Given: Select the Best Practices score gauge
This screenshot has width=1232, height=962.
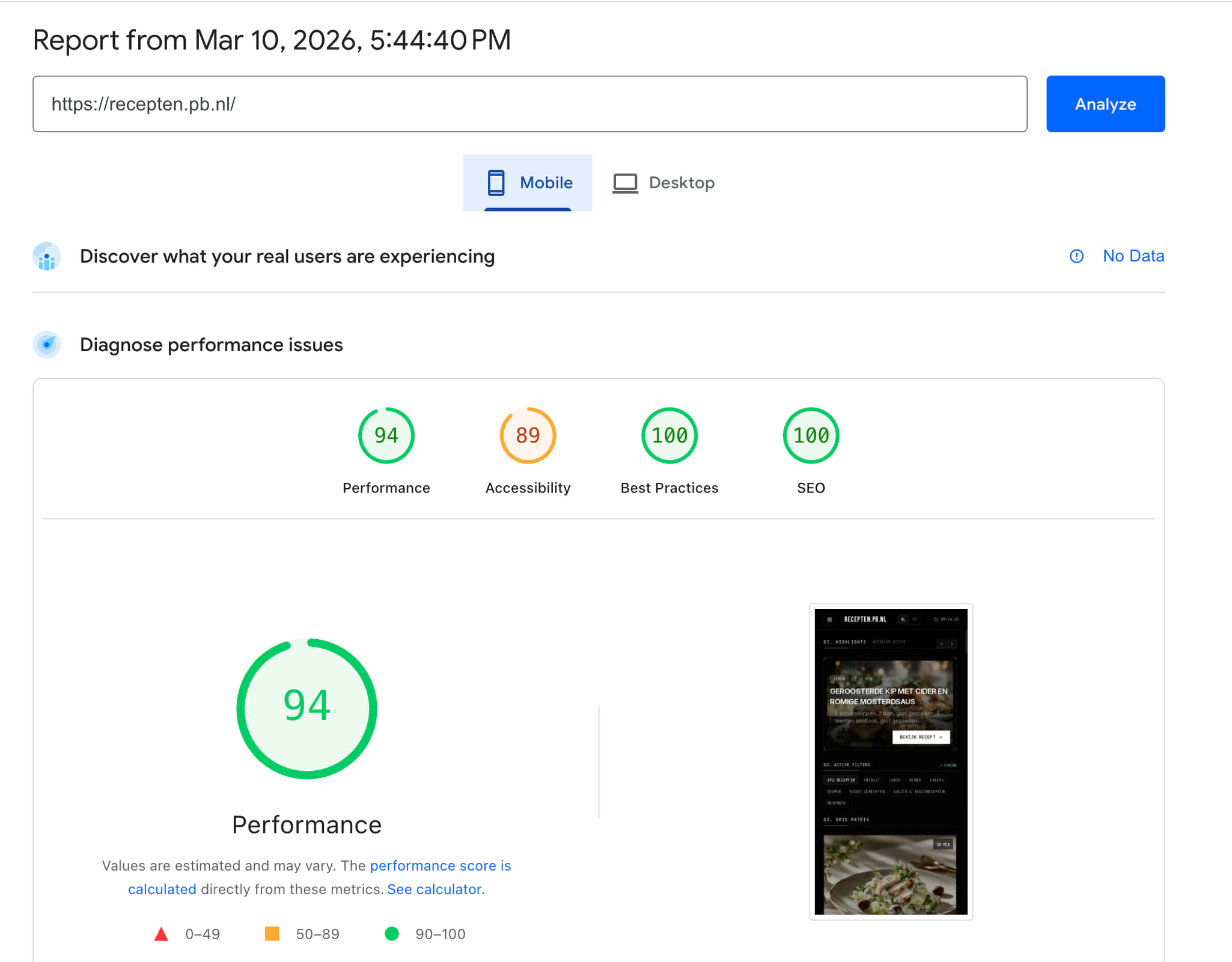Looking at the screenshot, I should pyautogui.click(x=669, y=436).
